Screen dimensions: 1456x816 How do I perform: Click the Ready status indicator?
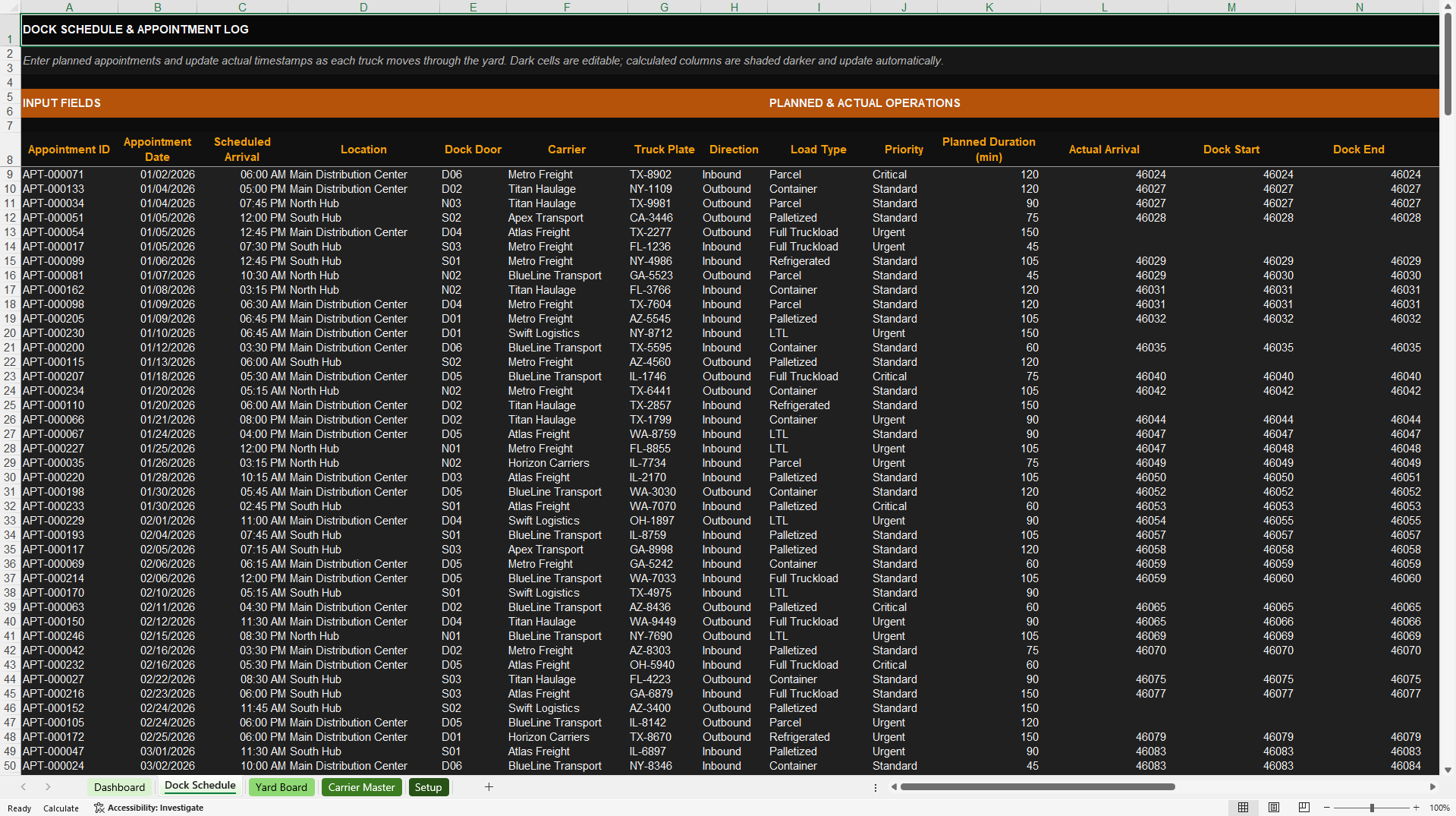point(19,808)
